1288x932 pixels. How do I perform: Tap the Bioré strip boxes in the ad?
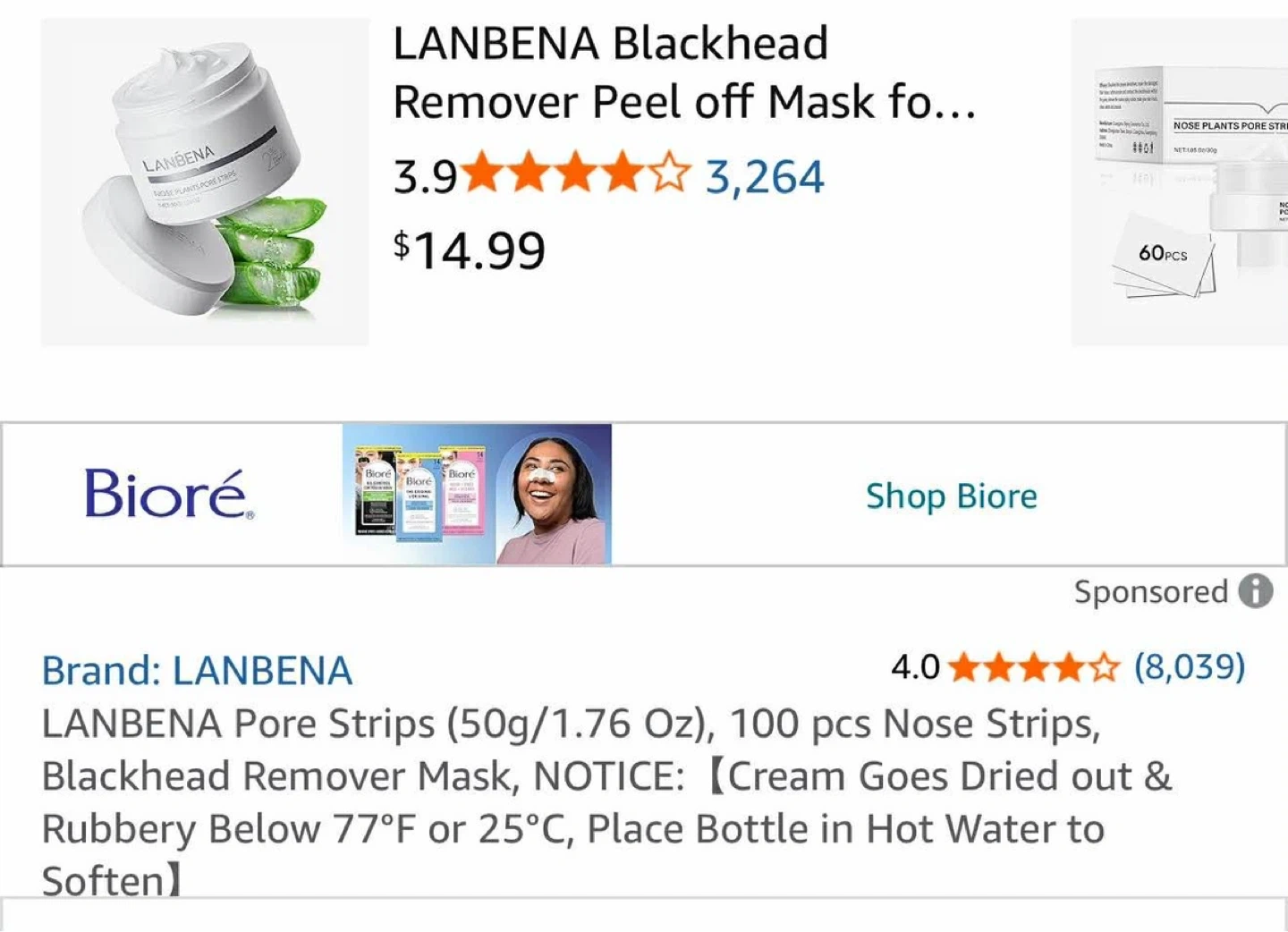(x=420, y=495)
